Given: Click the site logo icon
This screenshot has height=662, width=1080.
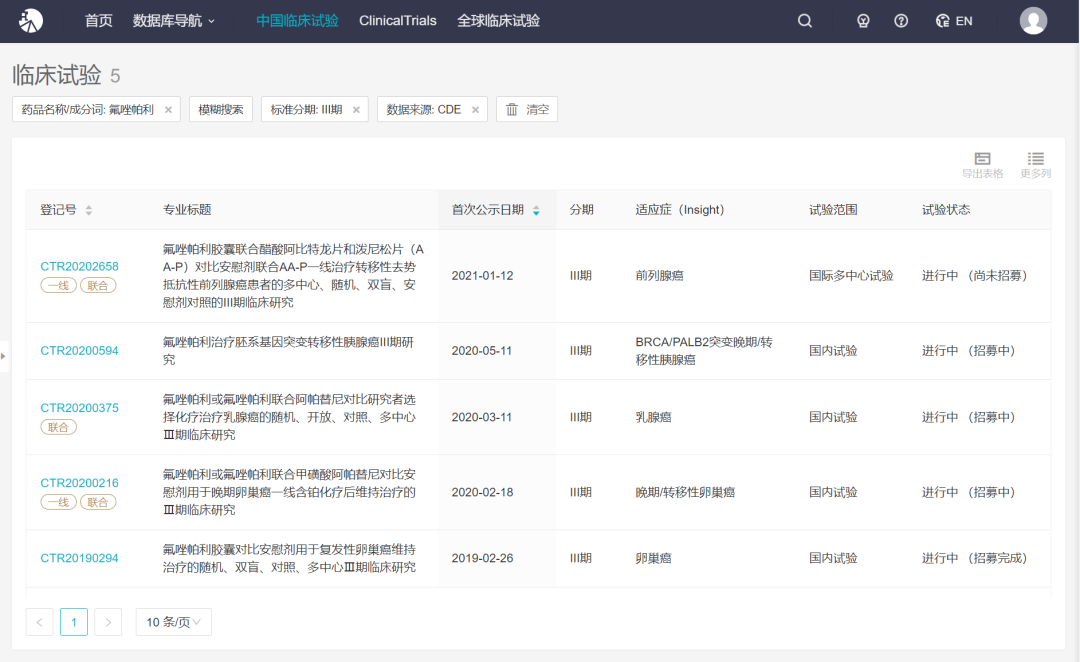Looking at the screenshot, I should click(31, 21).
